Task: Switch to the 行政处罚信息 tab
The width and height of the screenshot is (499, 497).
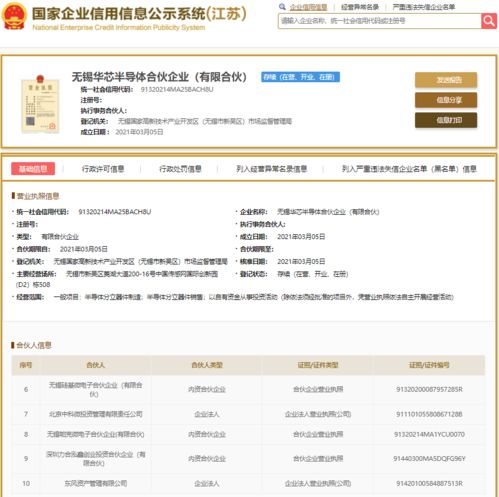Action: click(x=180, y=169)
